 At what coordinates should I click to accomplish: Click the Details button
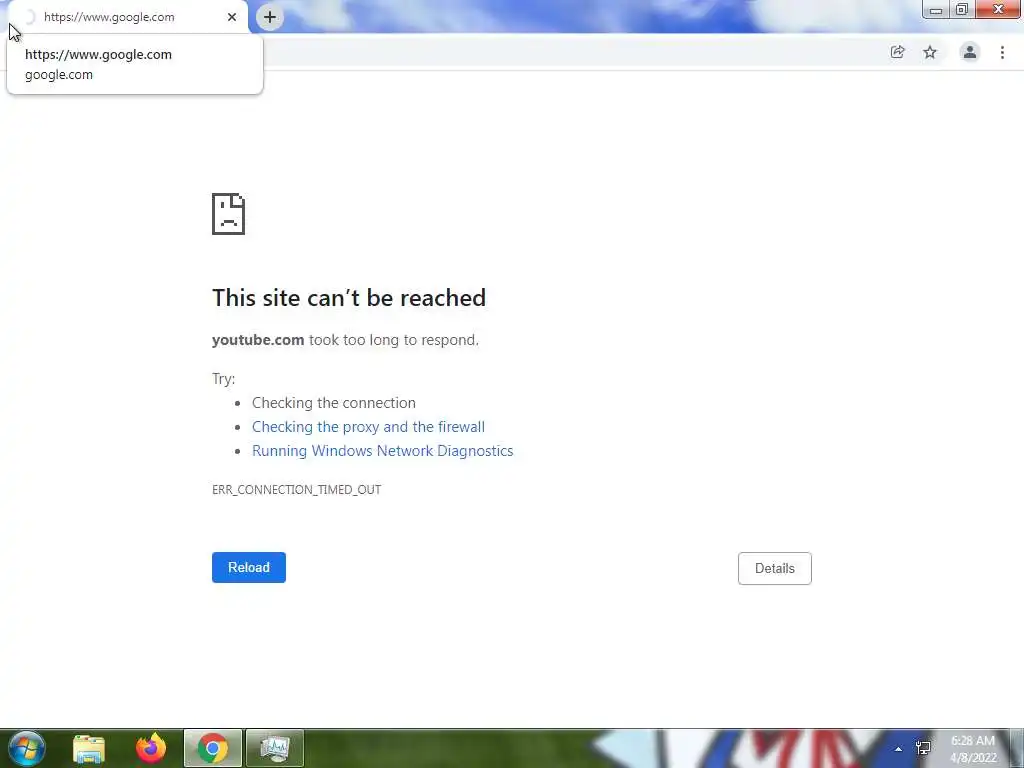775,568
